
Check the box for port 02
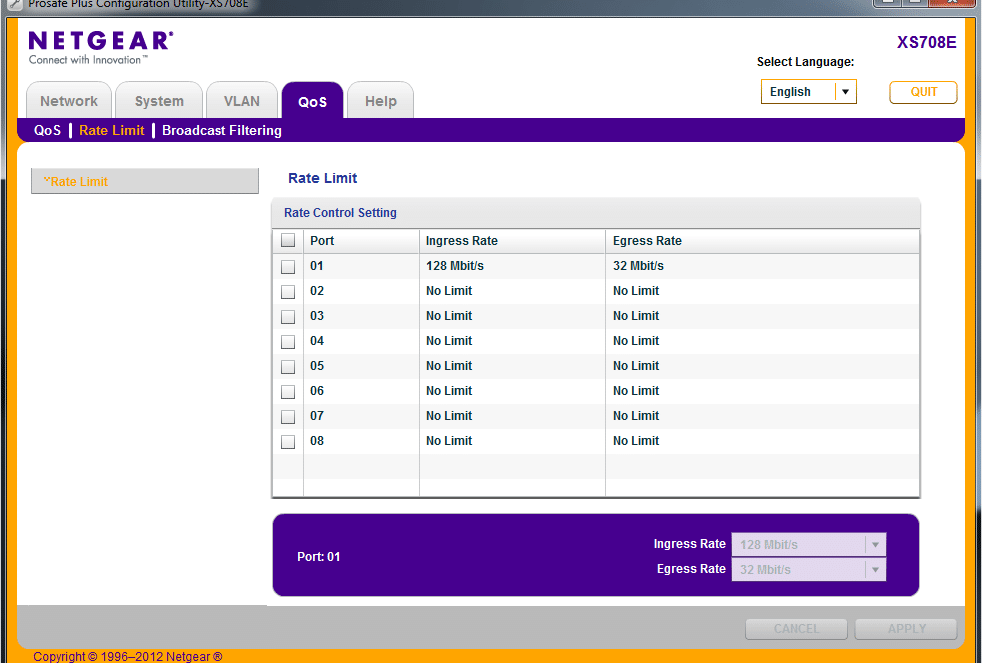point(288,292)
